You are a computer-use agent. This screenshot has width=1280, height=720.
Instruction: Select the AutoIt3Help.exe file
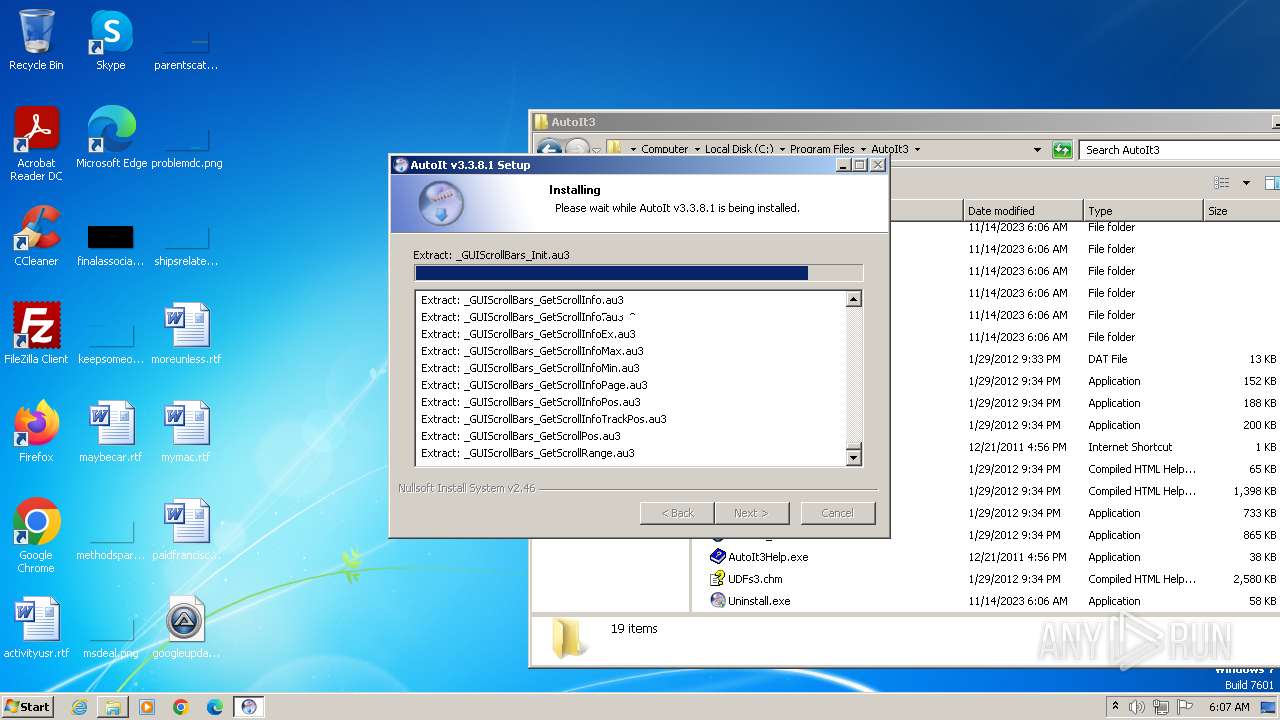[x=768, y=557]
